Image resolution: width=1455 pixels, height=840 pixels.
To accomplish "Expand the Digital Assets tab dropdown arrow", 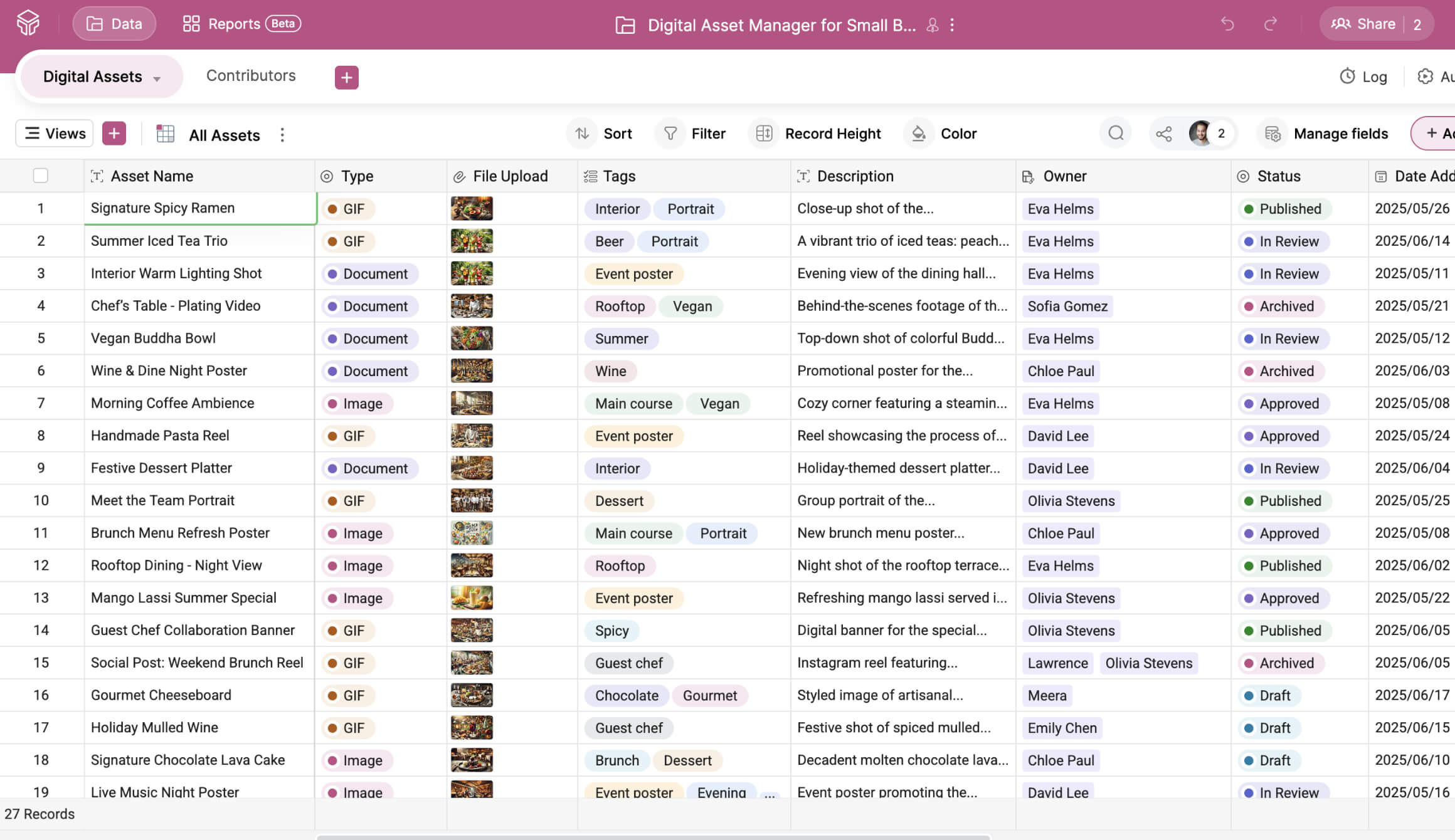I will (157, 78).
